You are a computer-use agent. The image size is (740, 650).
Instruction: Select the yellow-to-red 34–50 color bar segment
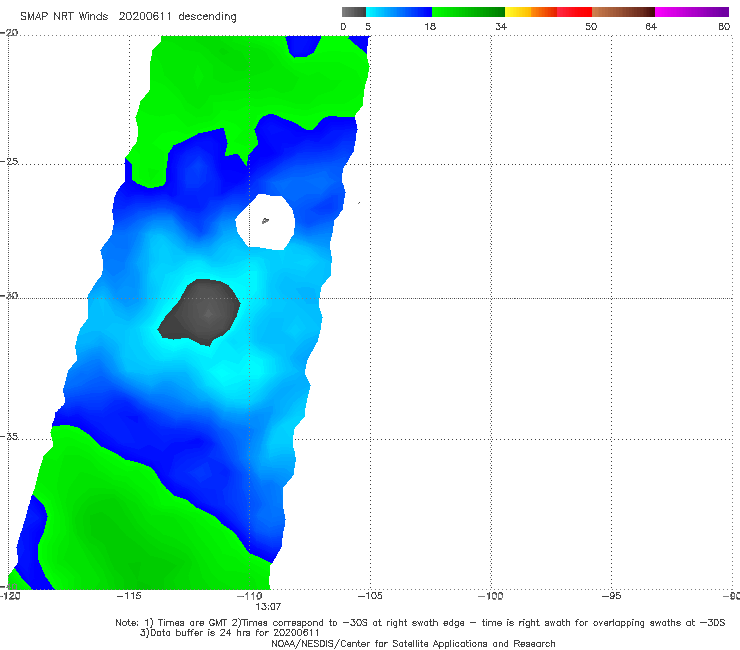(548, 12)
